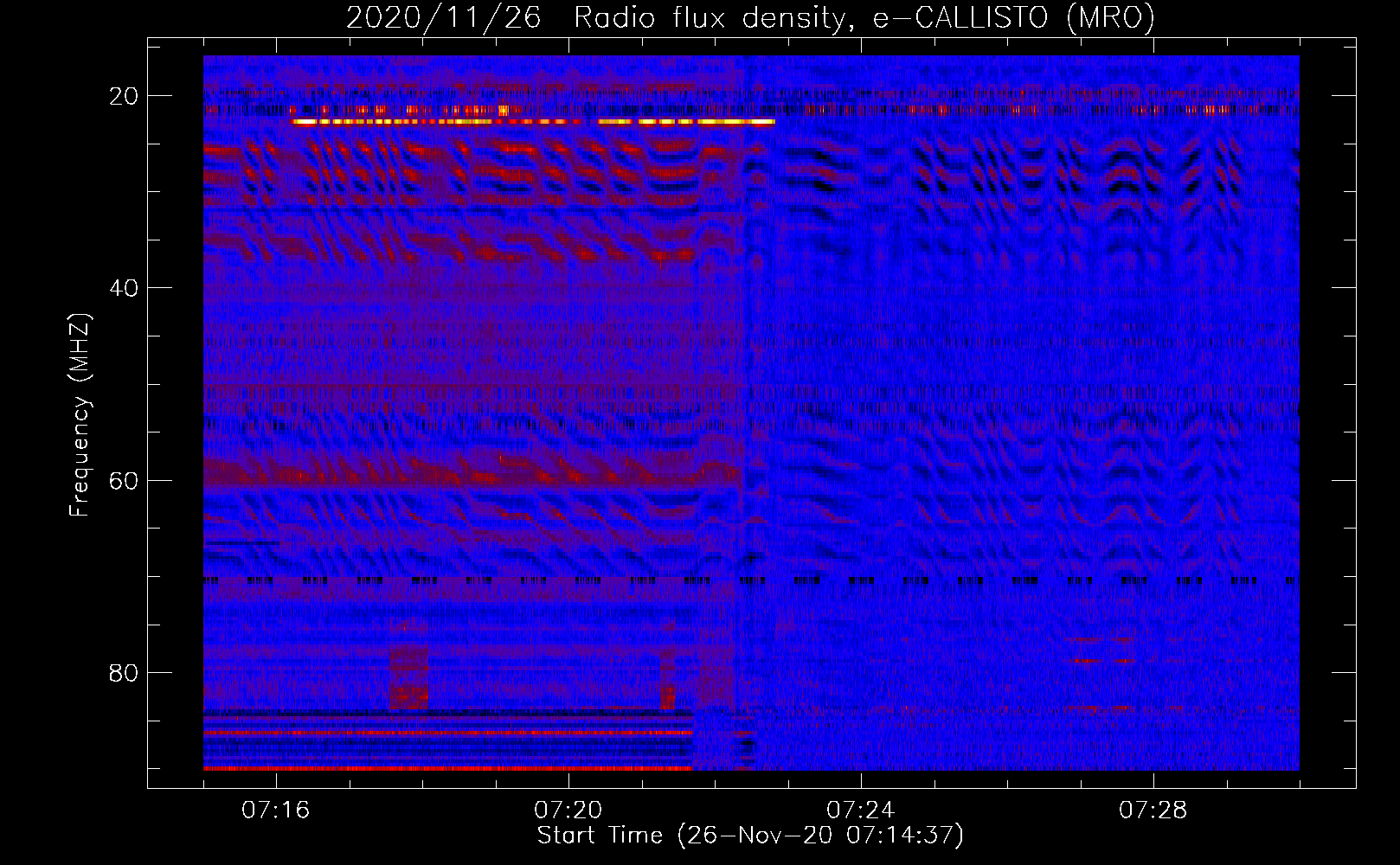1400x865 pixels.
Task: Click the "07:20" time tick label
Action: (x=568, y=811)
